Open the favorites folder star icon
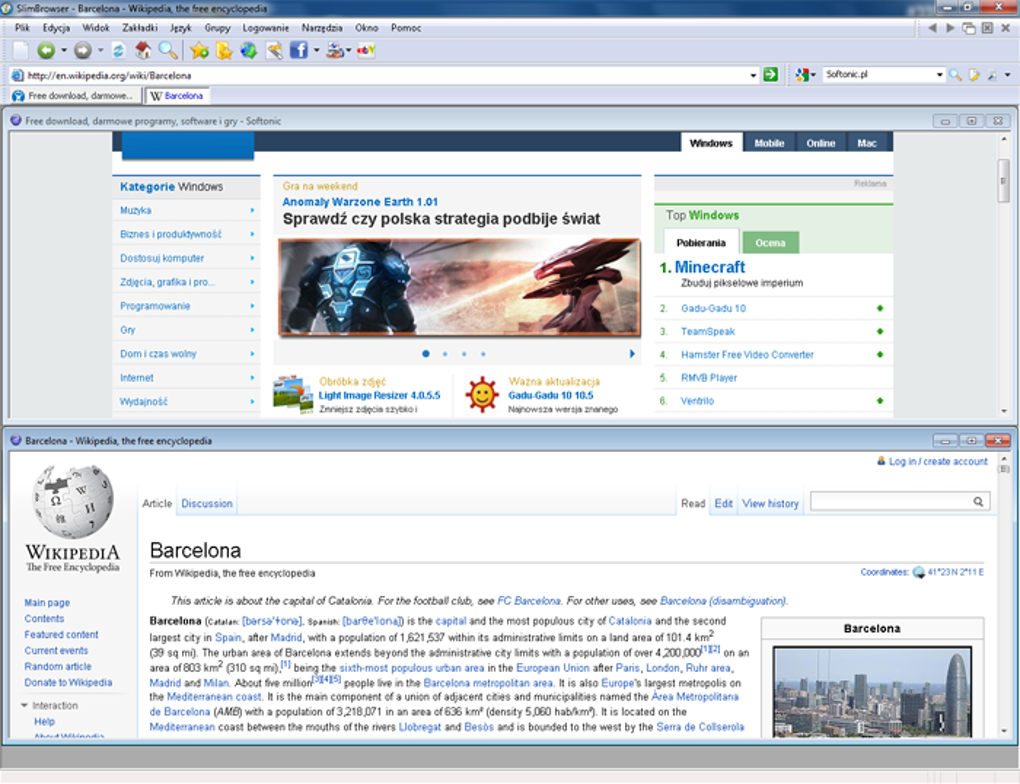The height and width of the screenshot is (784, 1020). [224, 50]
